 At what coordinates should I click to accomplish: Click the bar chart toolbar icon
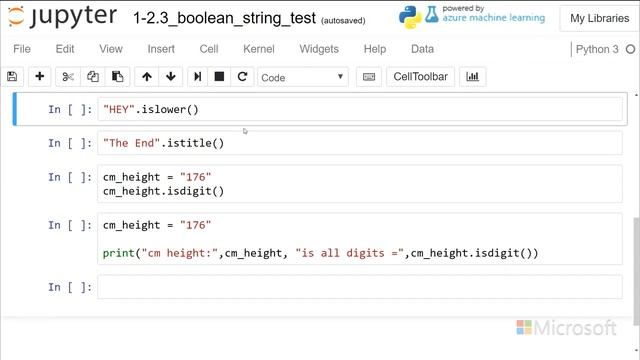[x=473, y=76]
